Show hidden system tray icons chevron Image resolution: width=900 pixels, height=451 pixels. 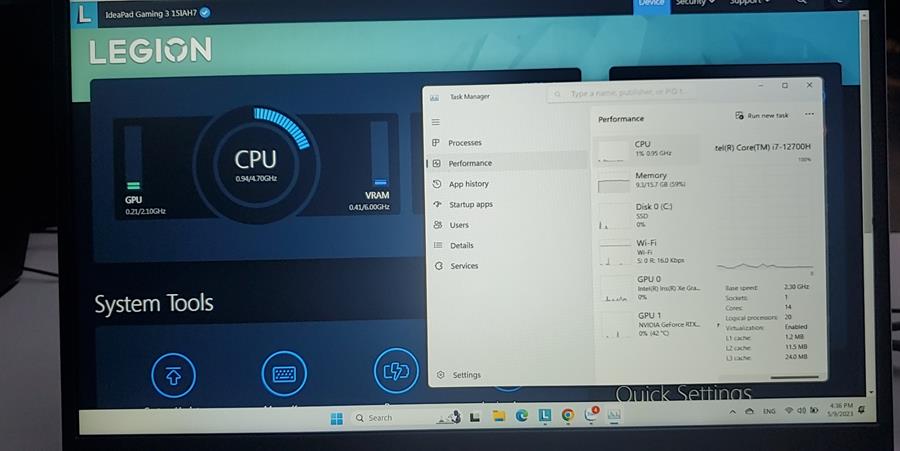[733, 411]
